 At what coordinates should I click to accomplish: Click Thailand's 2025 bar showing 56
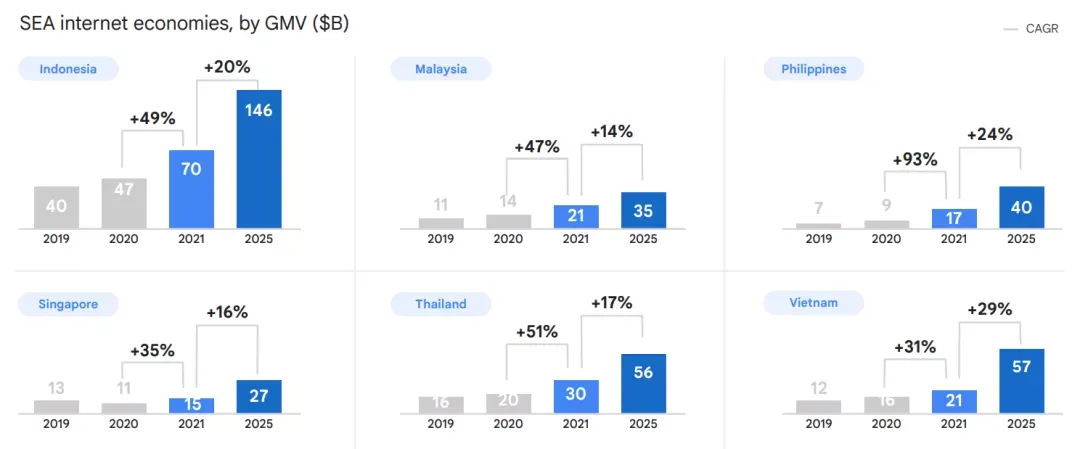(643, 384)
